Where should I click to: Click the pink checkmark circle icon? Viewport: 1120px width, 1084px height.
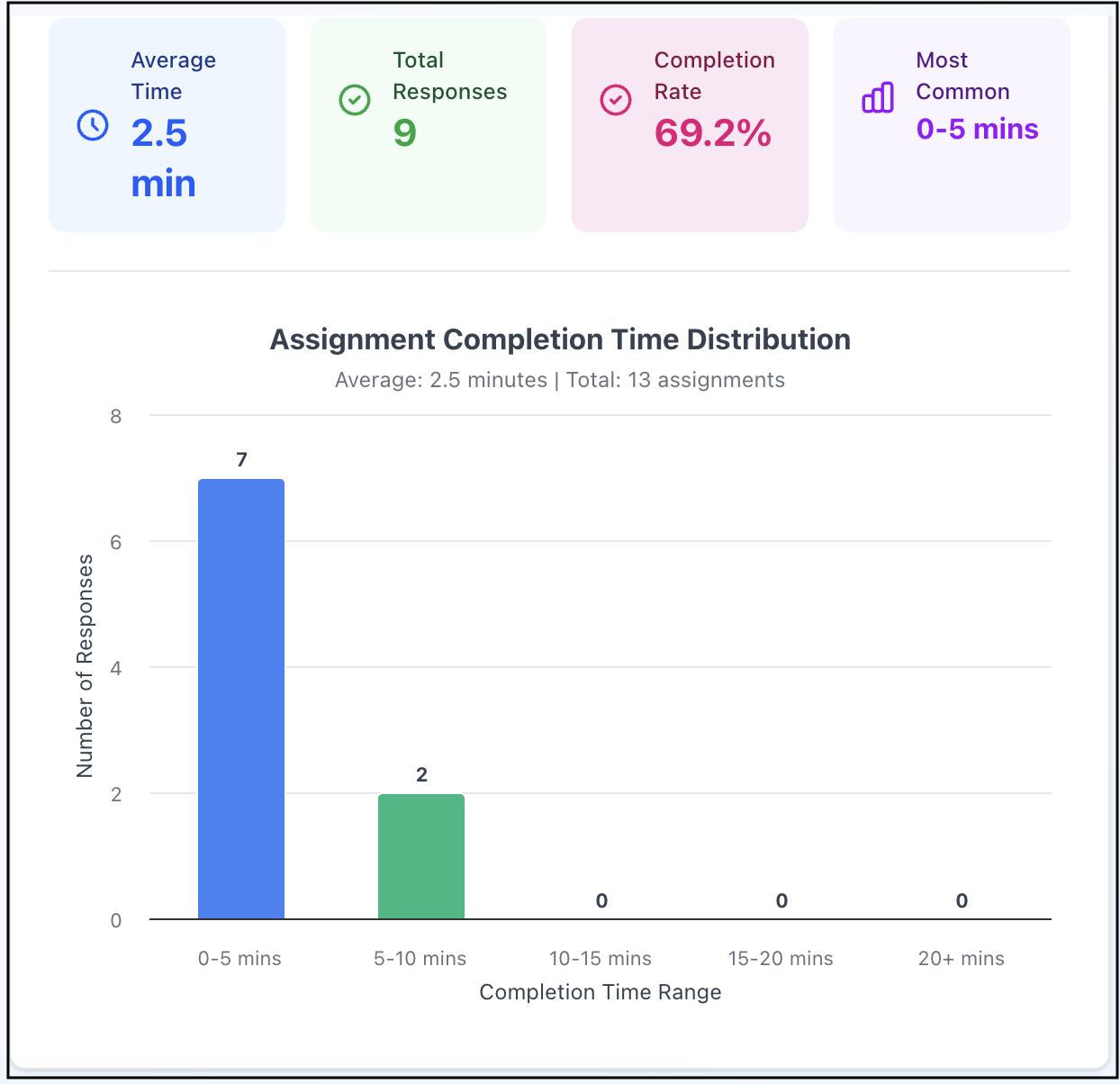click(x=616, y=100)
